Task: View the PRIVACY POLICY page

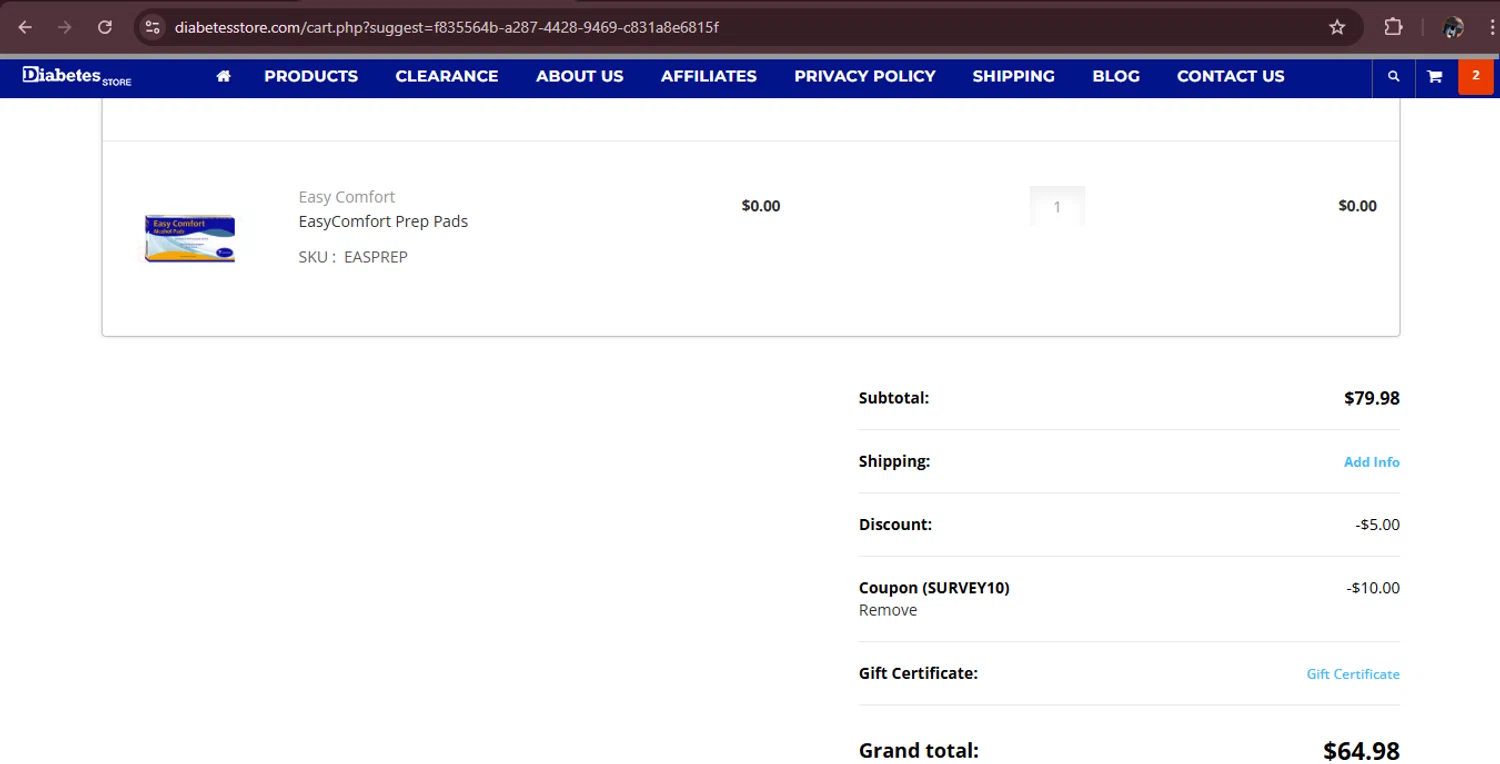Action: click(865, 76)
